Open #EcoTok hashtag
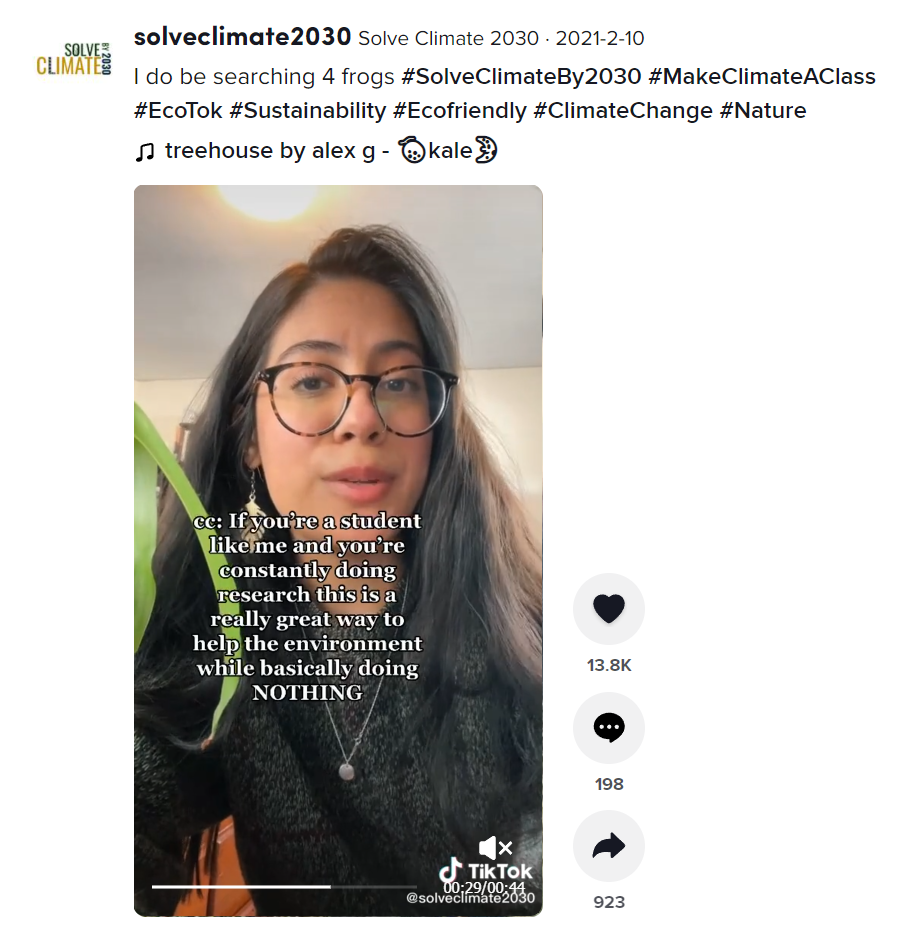 click(178, 111)
